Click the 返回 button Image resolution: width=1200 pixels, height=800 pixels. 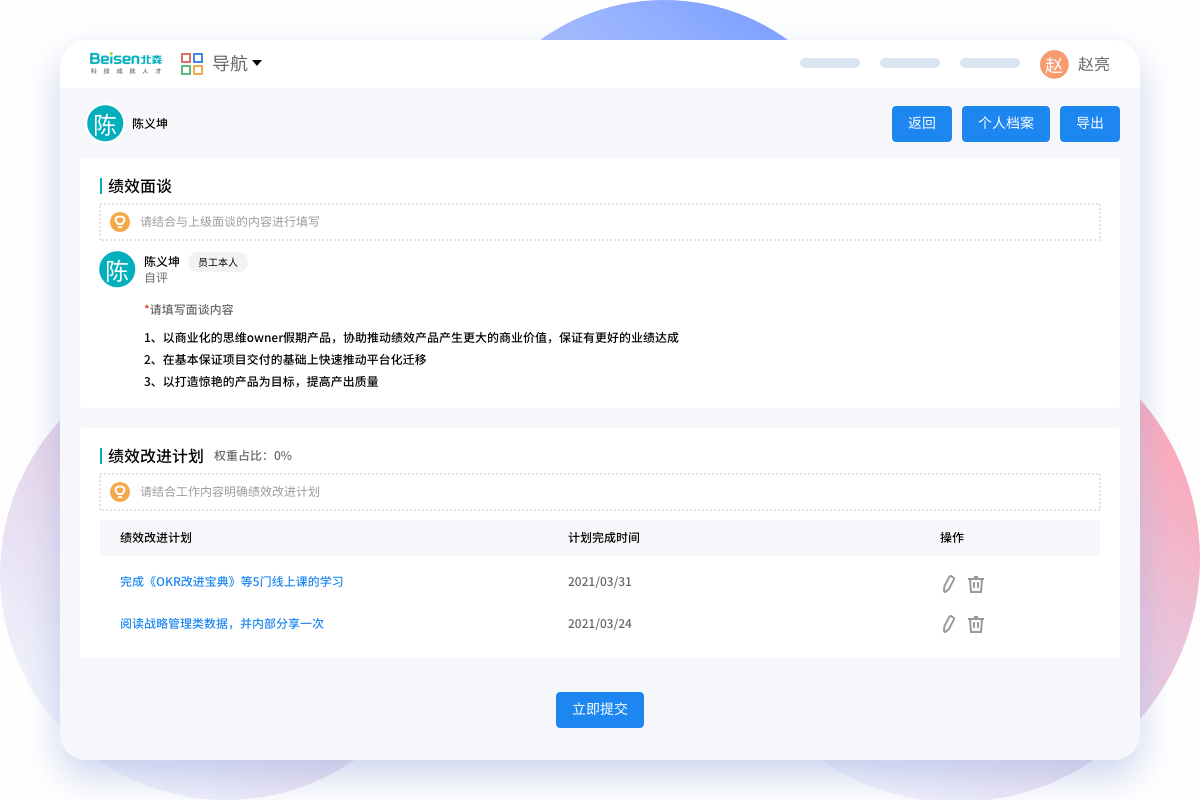[x=921, y=123]
